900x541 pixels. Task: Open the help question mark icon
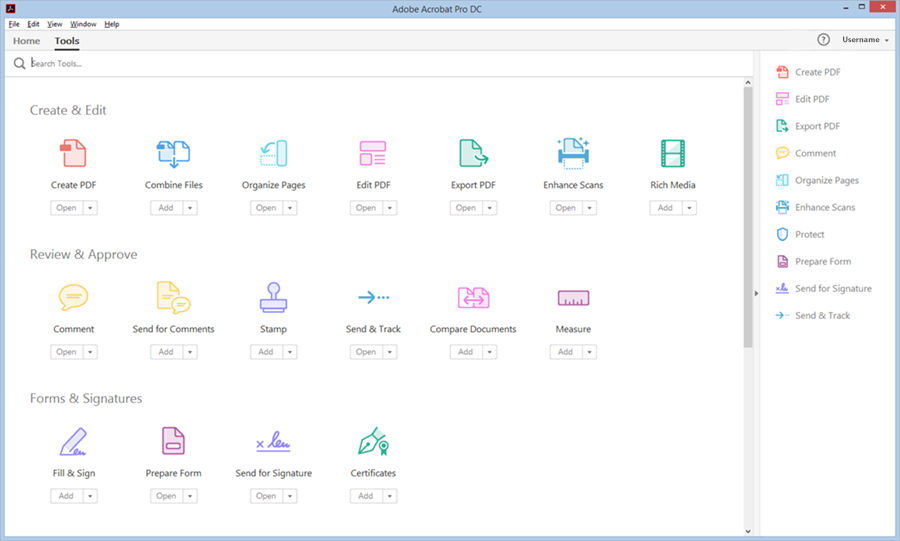click(823, 40)
